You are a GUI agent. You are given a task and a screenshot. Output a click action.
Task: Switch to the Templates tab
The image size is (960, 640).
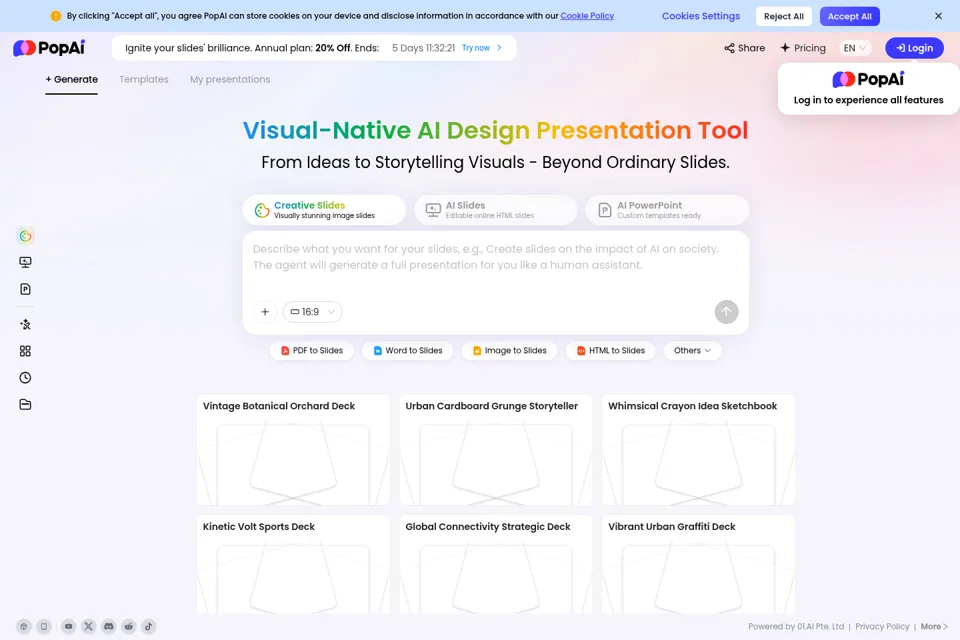144,80
